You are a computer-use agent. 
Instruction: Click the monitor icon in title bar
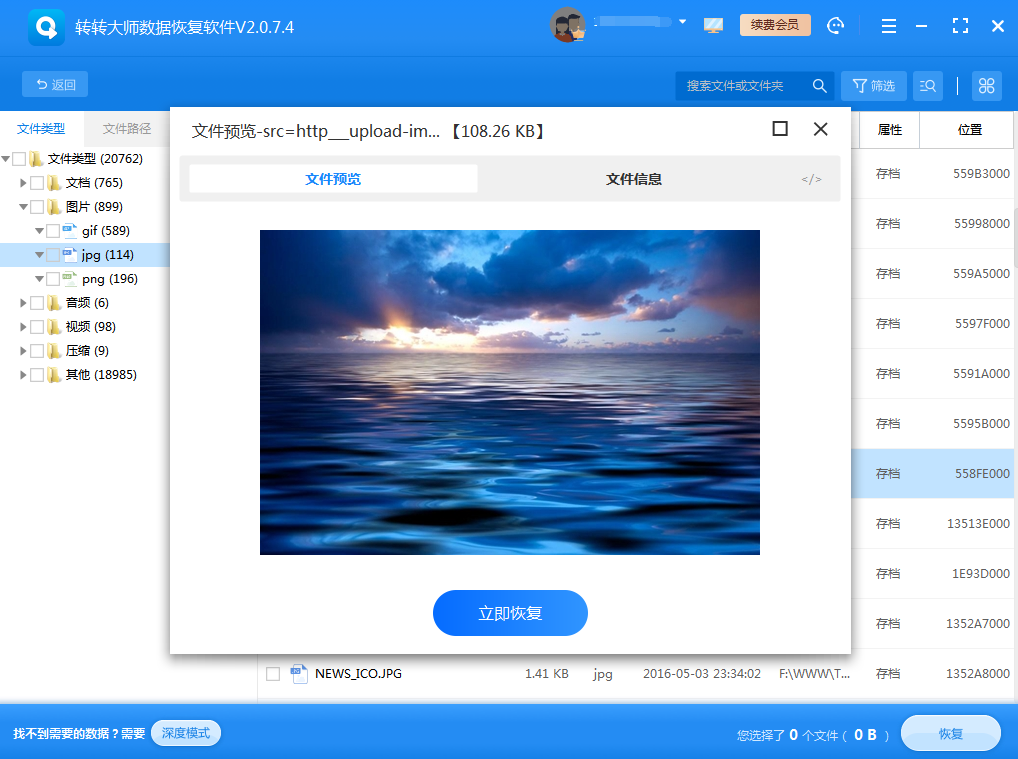click(713, 25)
